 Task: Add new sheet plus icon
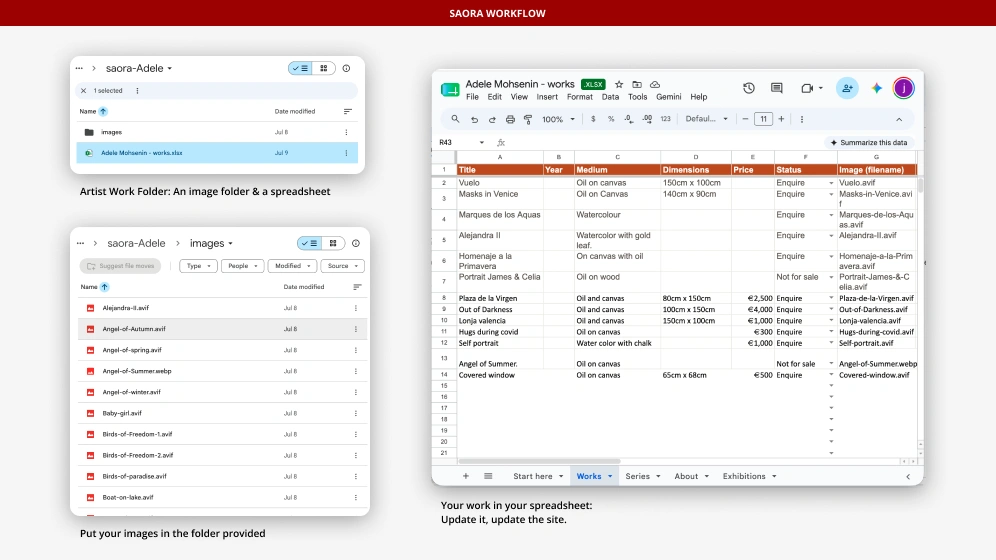[466, 476]
